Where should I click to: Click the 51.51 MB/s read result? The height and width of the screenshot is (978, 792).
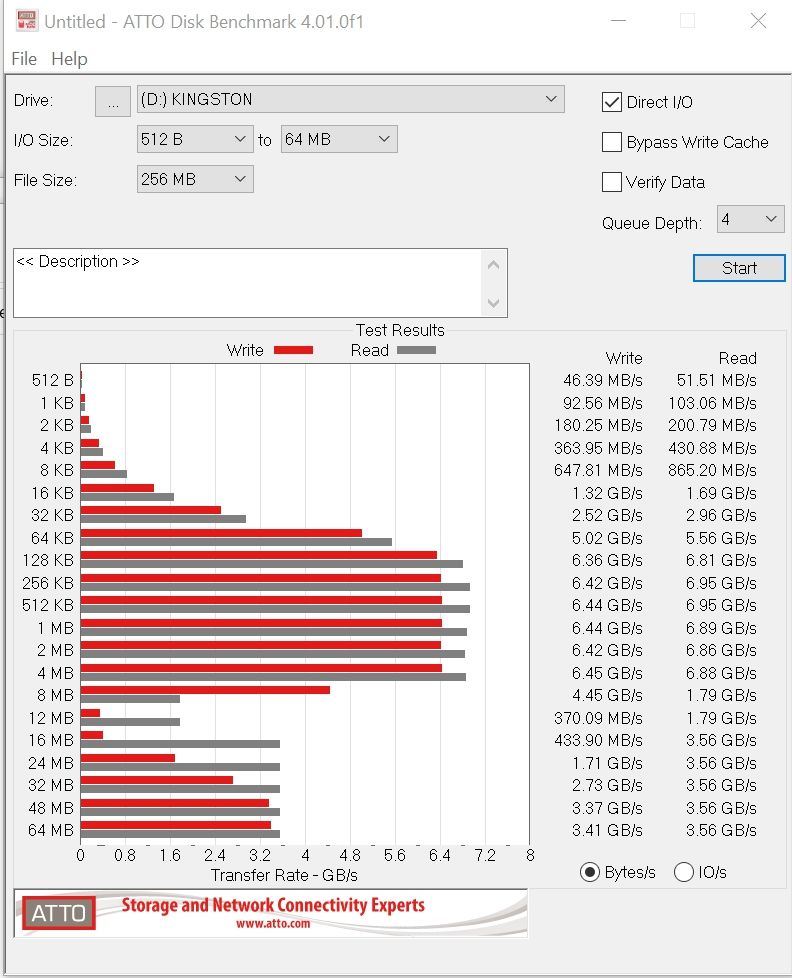tap(717, 380)
